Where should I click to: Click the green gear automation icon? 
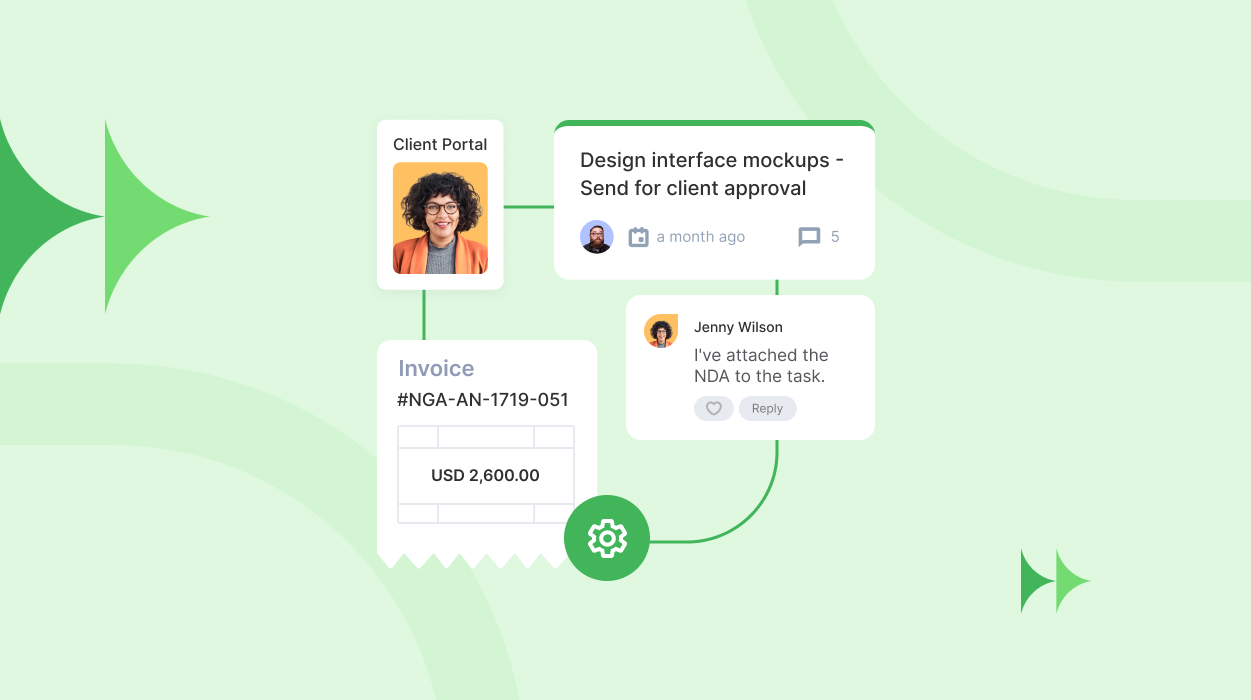coord(607,538)
